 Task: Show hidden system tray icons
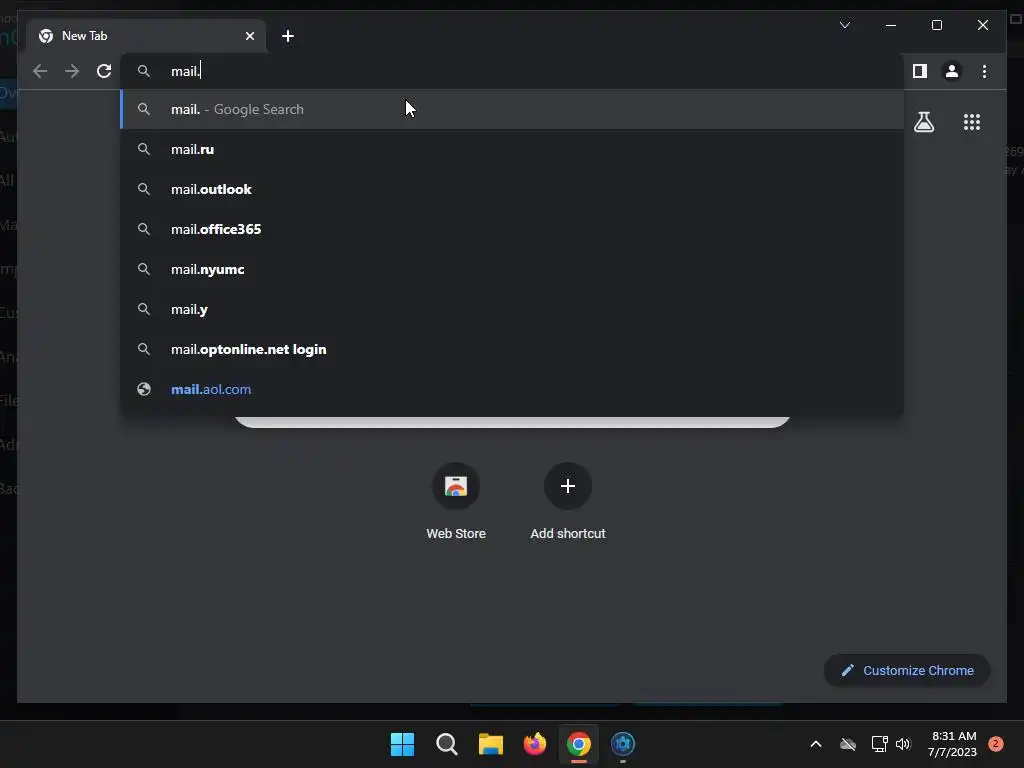[816, 744]
